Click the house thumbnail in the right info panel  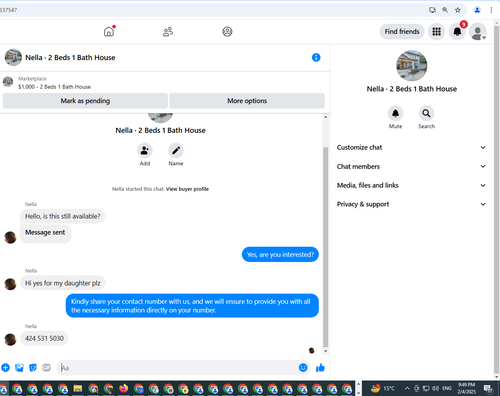(411, 66)
